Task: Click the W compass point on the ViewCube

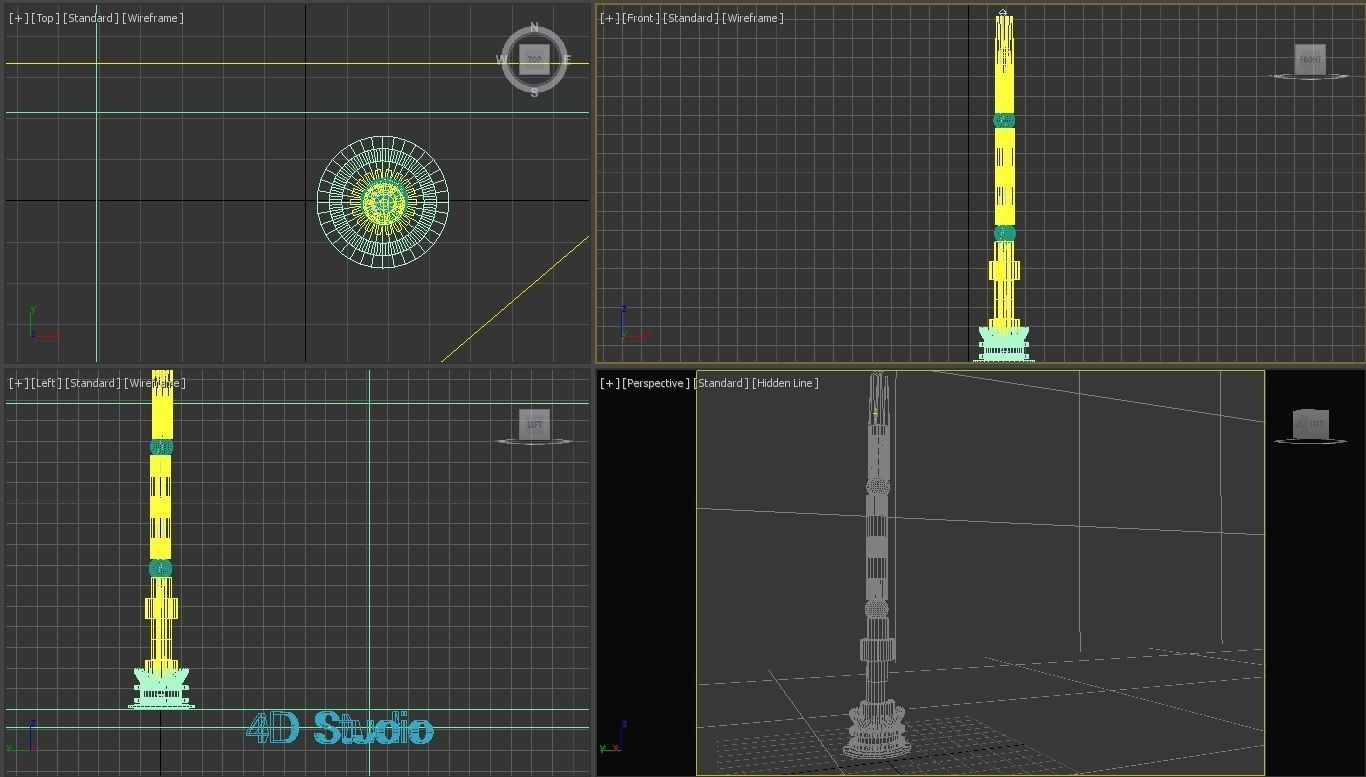Action: point(502,60)
